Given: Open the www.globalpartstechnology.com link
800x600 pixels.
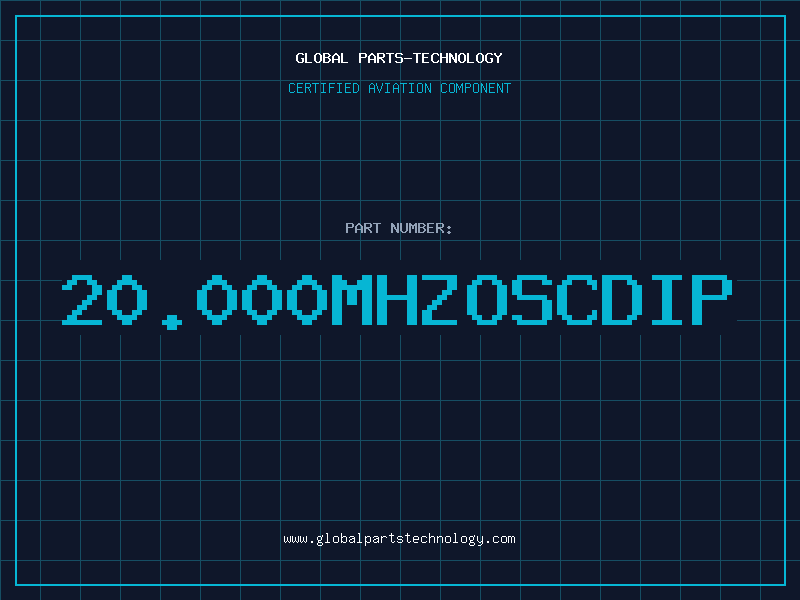Looking at the screenshot, I should click(399, 539).
